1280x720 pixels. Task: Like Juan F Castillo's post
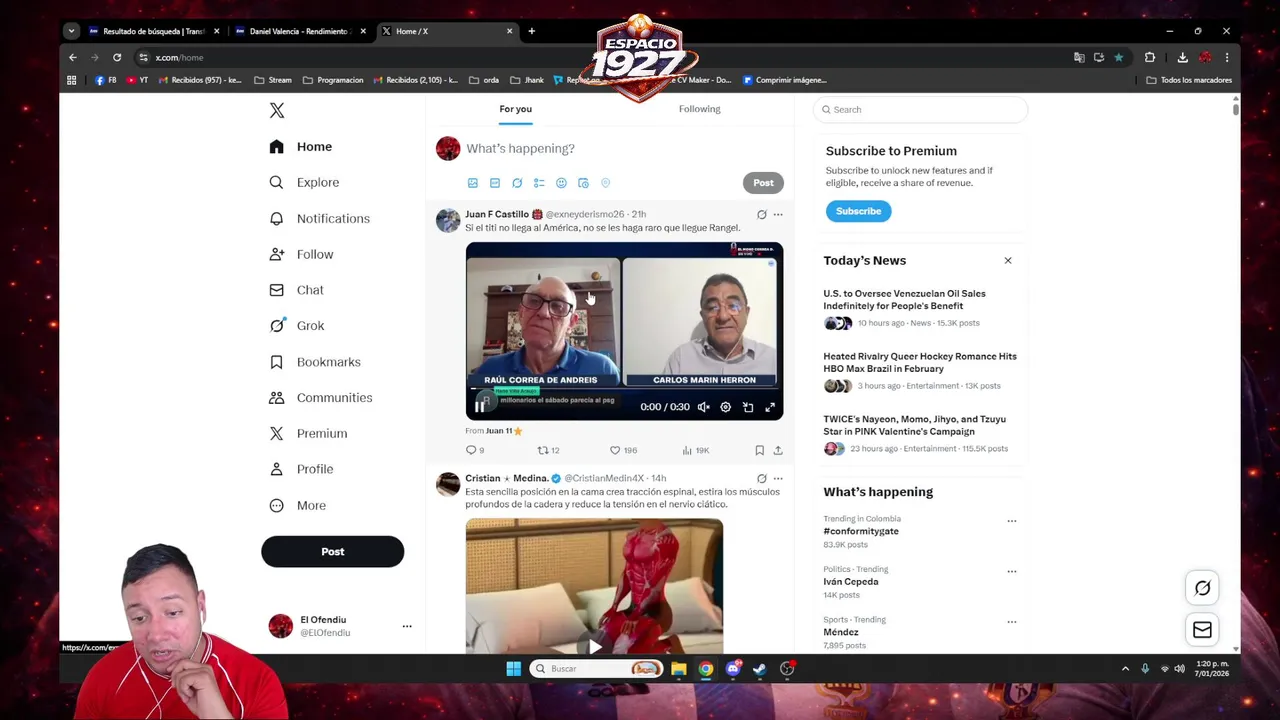[623, 450]
